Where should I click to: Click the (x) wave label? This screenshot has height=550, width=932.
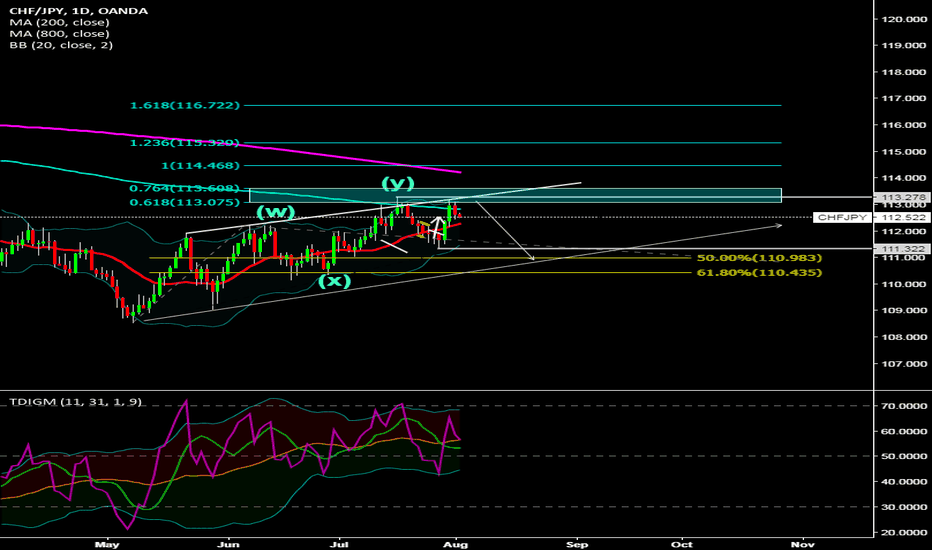pos(334,281)
